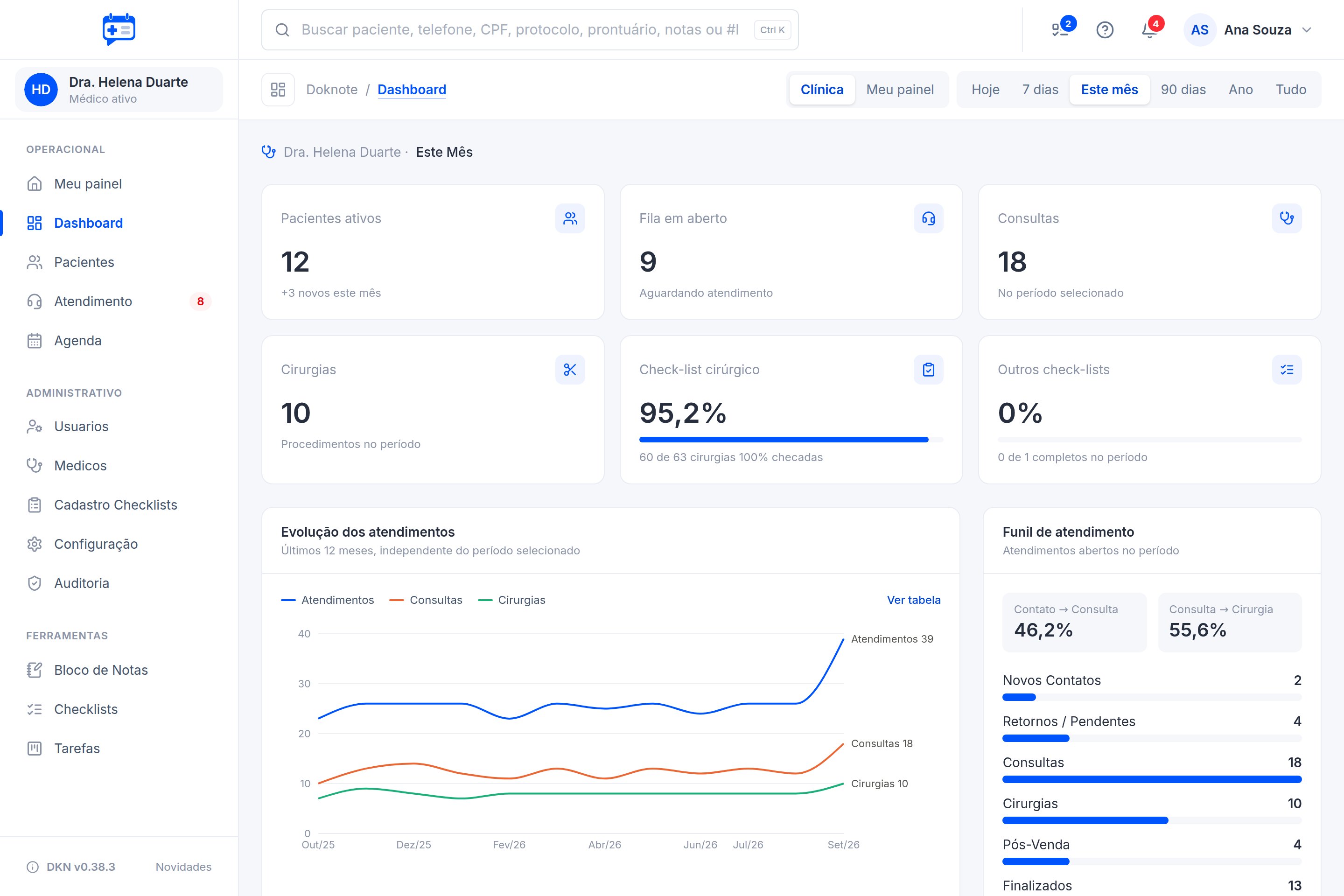The image size is (1344, 896).
Task: Open the Ver tabela link
Action: 913,600
